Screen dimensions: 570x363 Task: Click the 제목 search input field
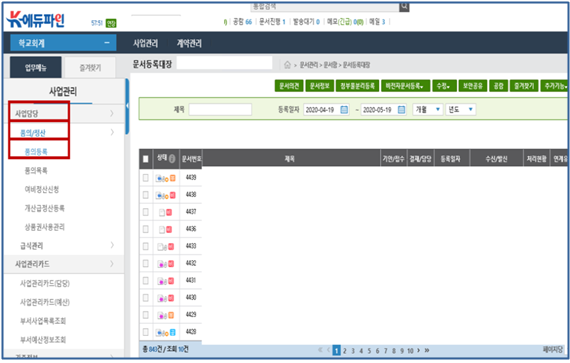(x=220, y=109)
